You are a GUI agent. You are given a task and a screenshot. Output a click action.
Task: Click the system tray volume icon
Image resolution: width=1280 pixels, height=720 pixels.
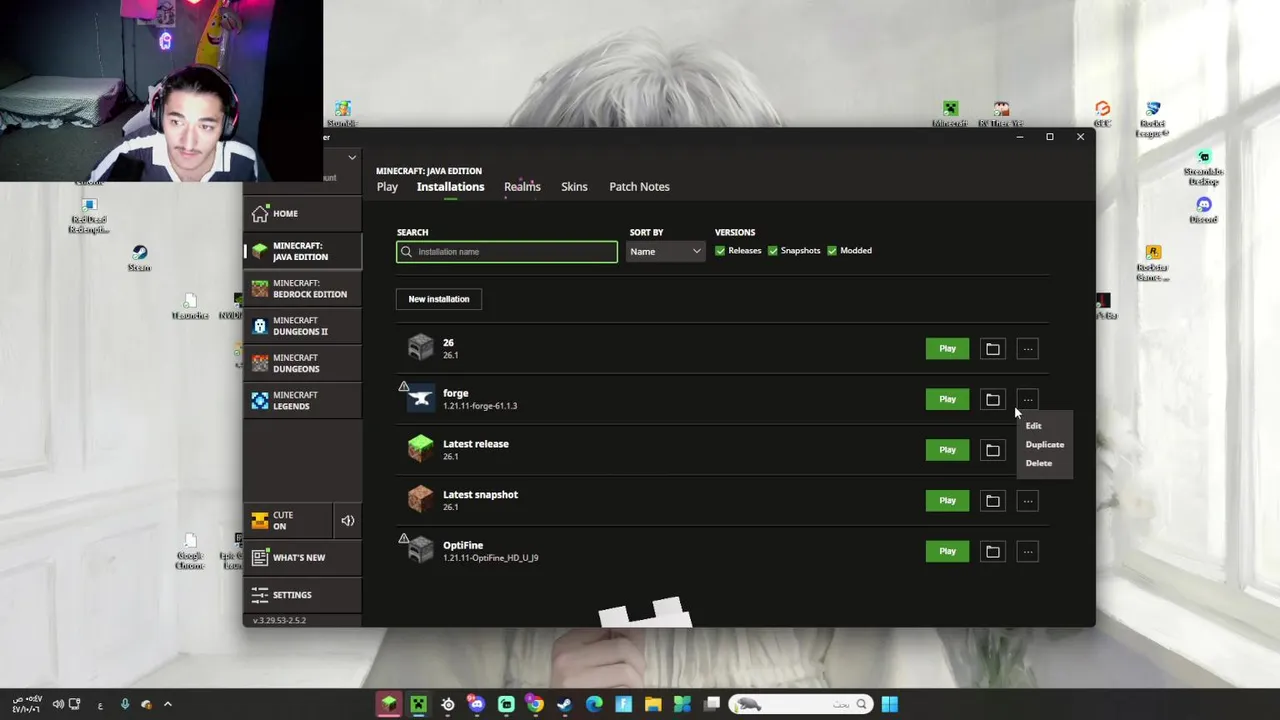(x=58, y=704)
